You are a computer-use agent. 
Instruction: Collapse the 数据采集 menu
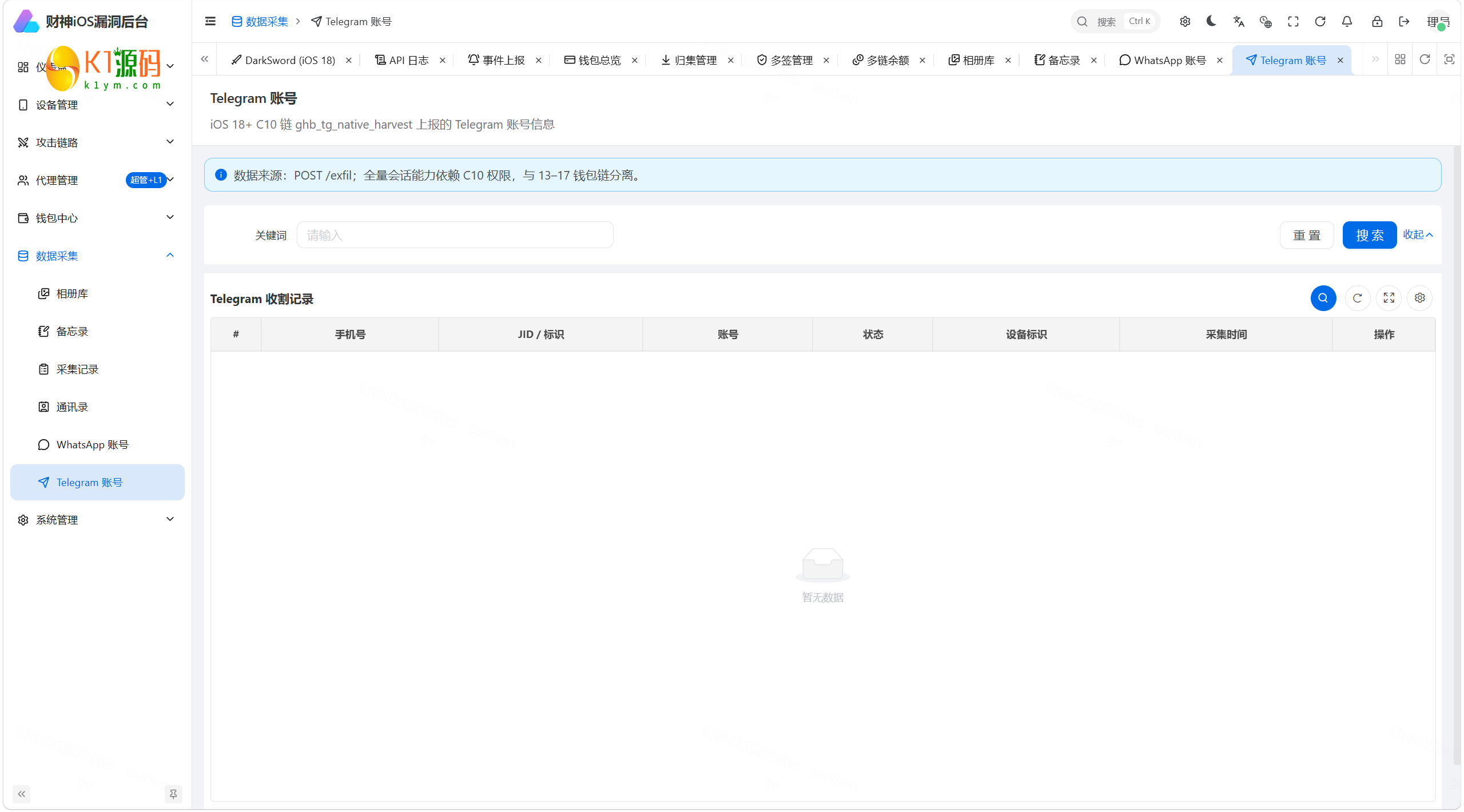[96, 256]
